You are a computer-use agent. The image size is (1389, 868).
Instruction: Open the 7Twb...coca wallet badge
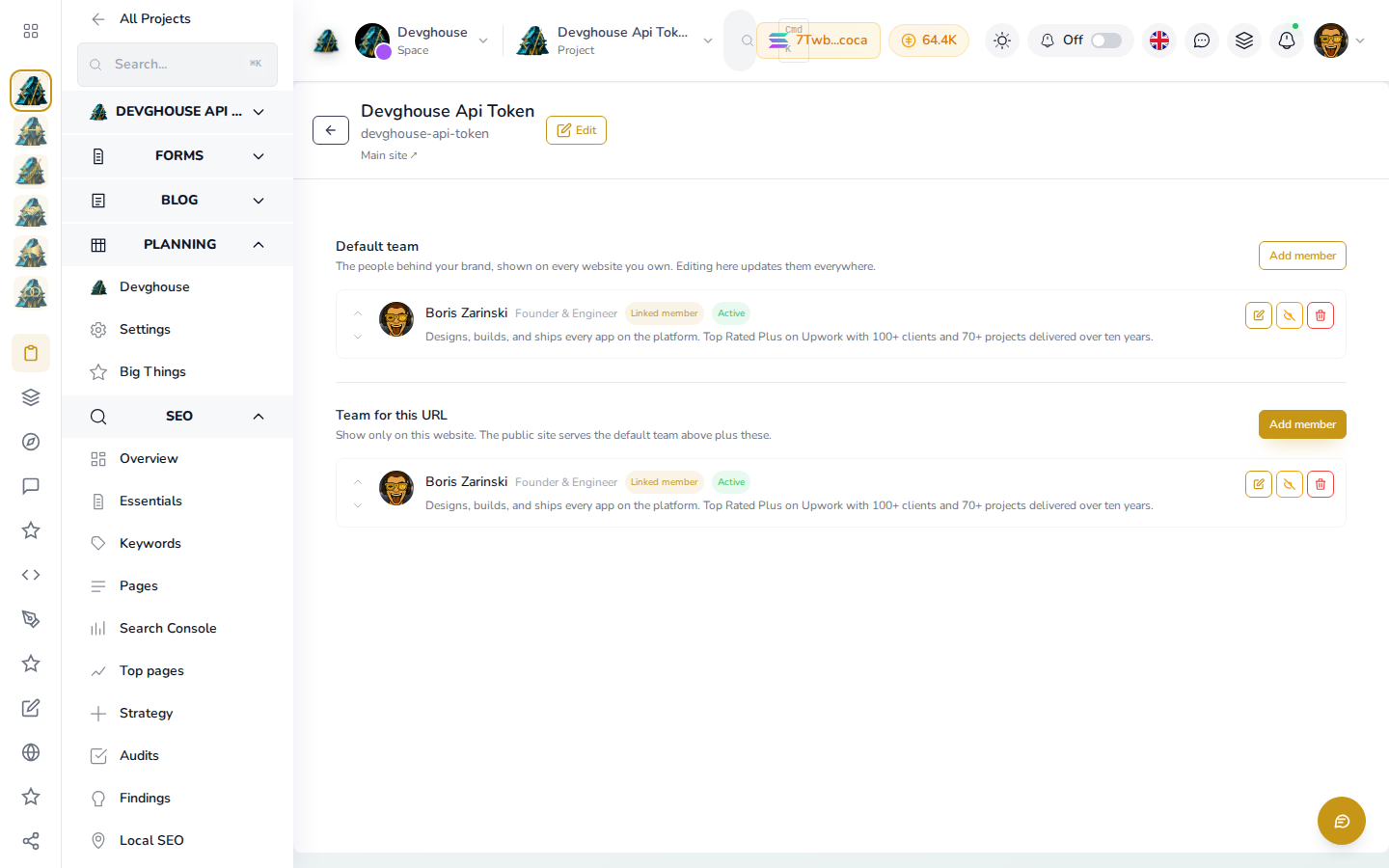(819, 41)
